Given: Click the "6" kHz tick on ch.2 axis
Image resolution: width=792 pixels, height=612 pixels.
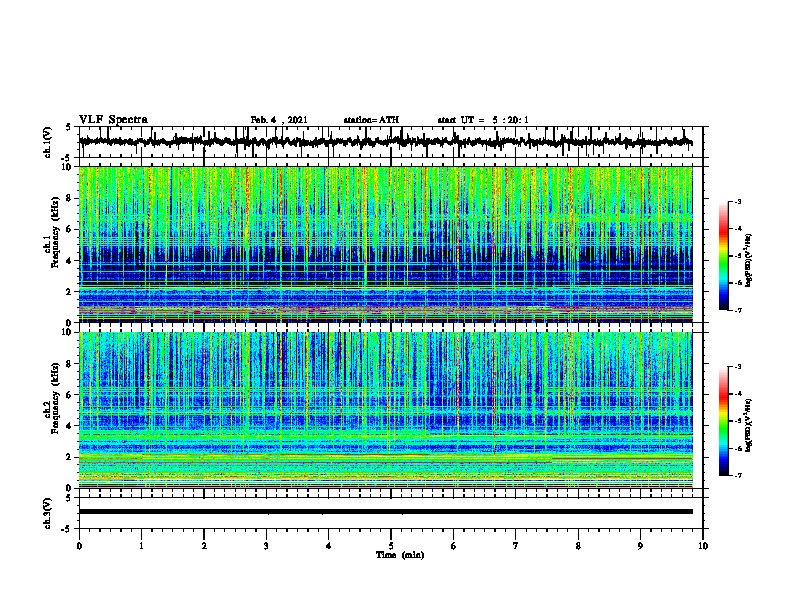Looking at the screenshot, I should [69, 395].
